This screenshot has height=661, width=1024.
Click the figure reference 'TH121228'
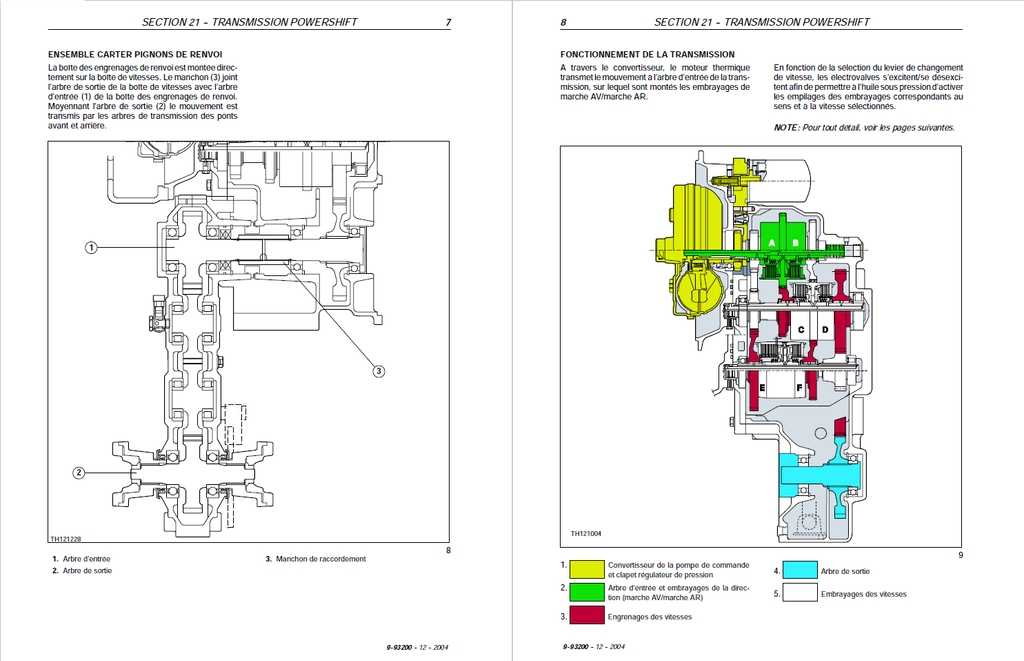click(65, 539)
